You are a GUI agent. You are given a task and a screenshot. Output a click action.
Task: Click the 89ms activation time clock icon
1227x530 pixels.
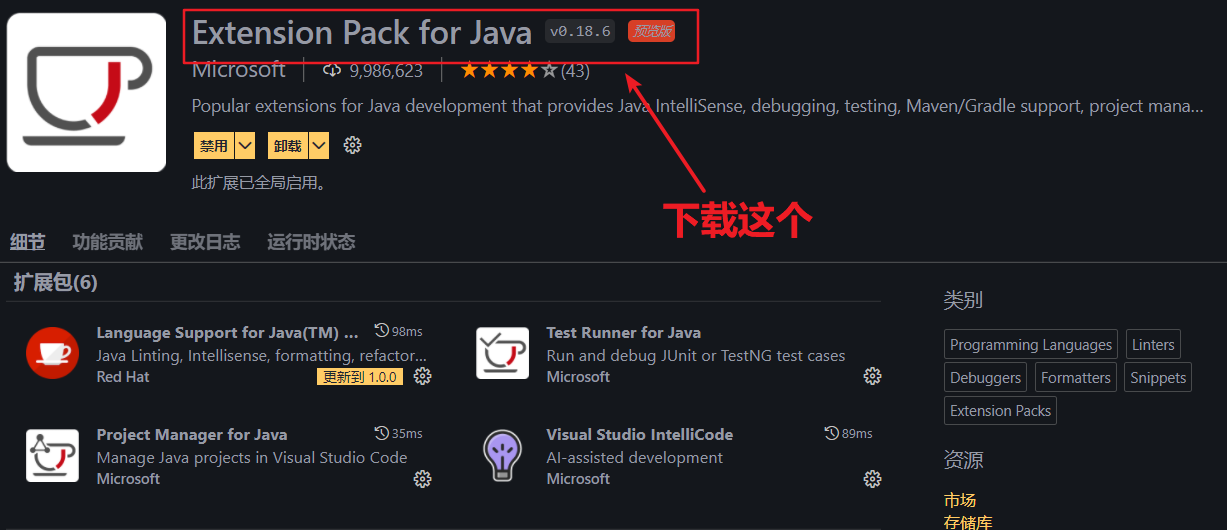831,433
